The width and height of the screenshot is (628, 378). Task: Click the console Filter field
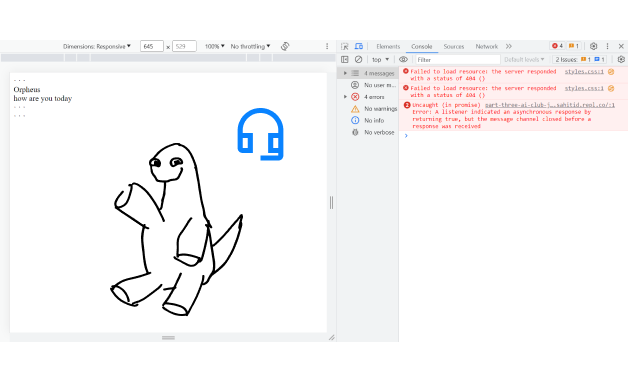tap(458, 59)
